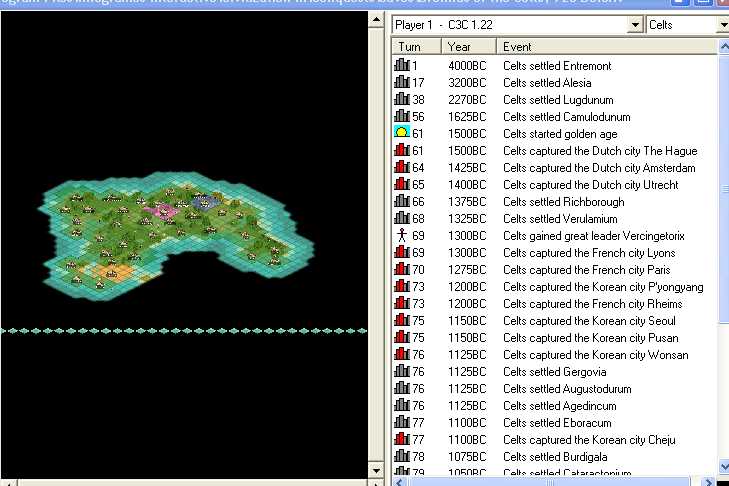The height and width of the screenshot is (486, 729).
Task: Click year 1325BC cell
Action: tap(467, 219)
